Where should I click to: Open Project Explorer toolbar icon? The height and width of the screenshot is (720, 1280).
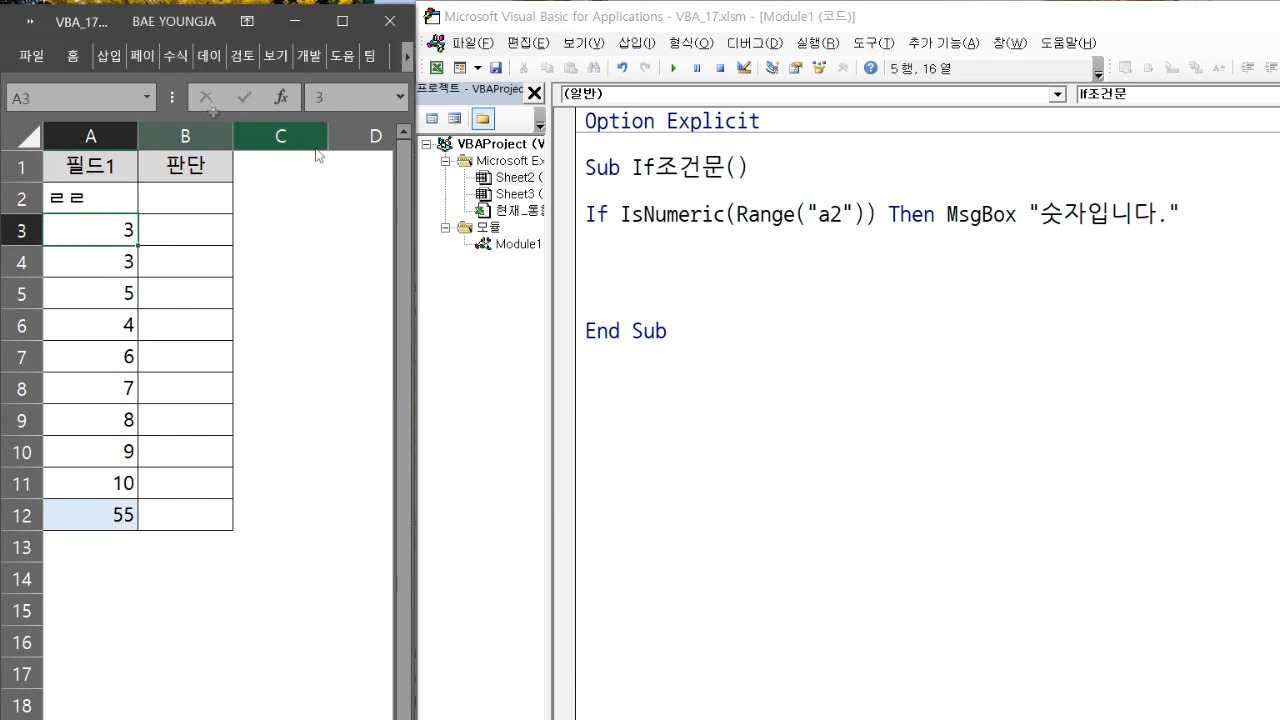(772, 68)
